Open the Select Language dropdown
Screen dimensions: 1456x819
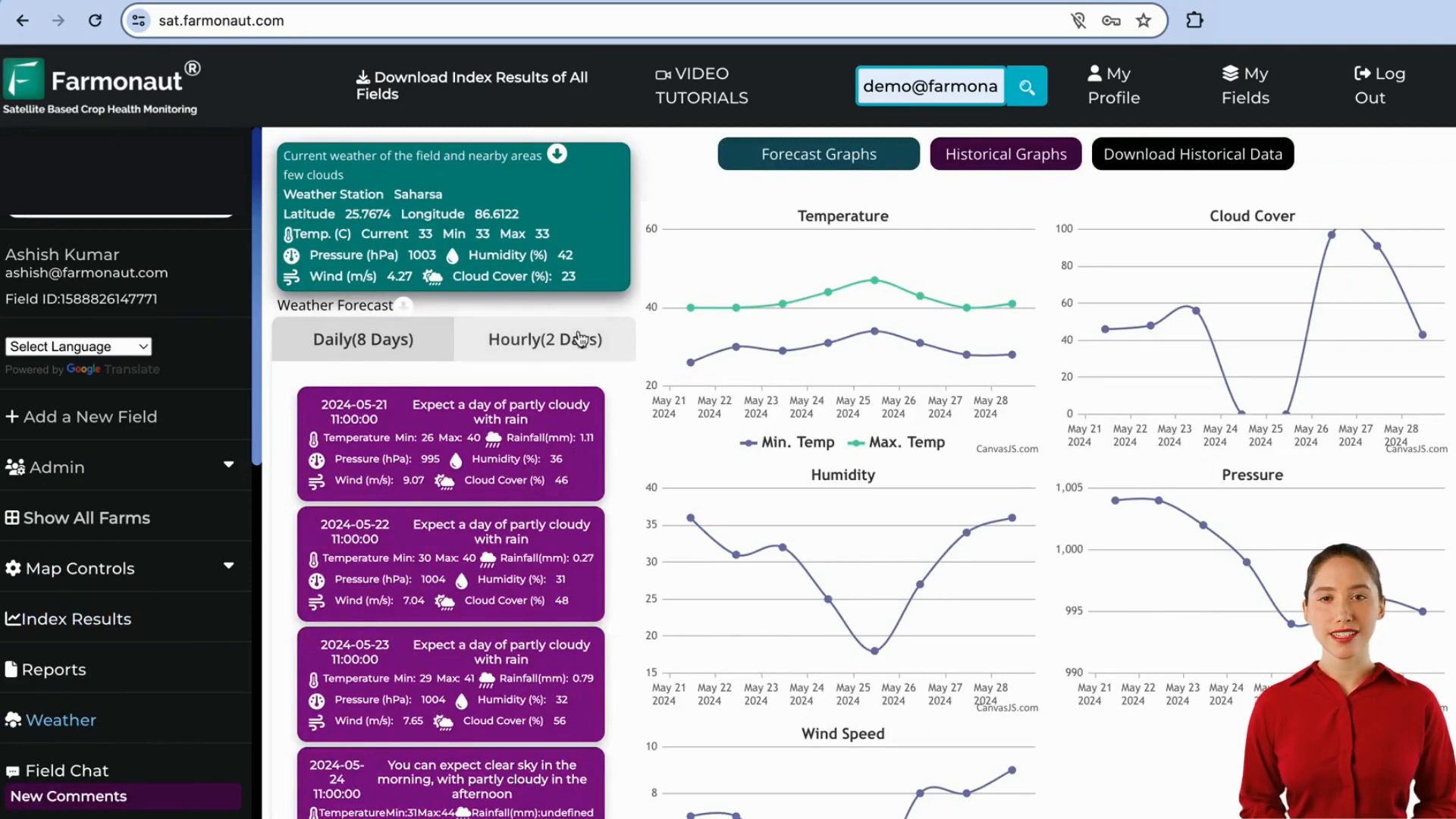point(78,346)
